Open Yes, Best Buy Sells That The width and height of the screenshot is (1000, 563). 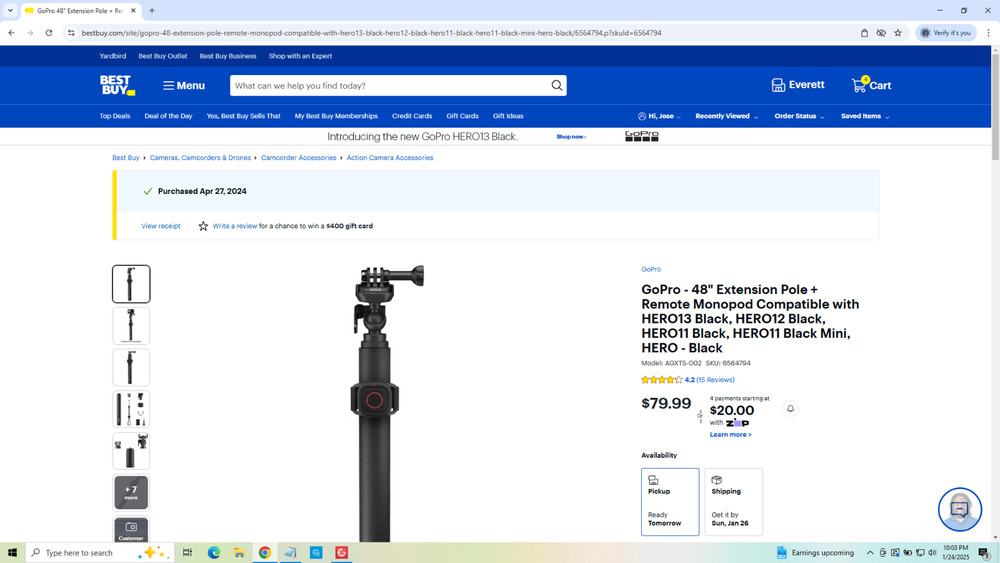(x=244, y=116)
